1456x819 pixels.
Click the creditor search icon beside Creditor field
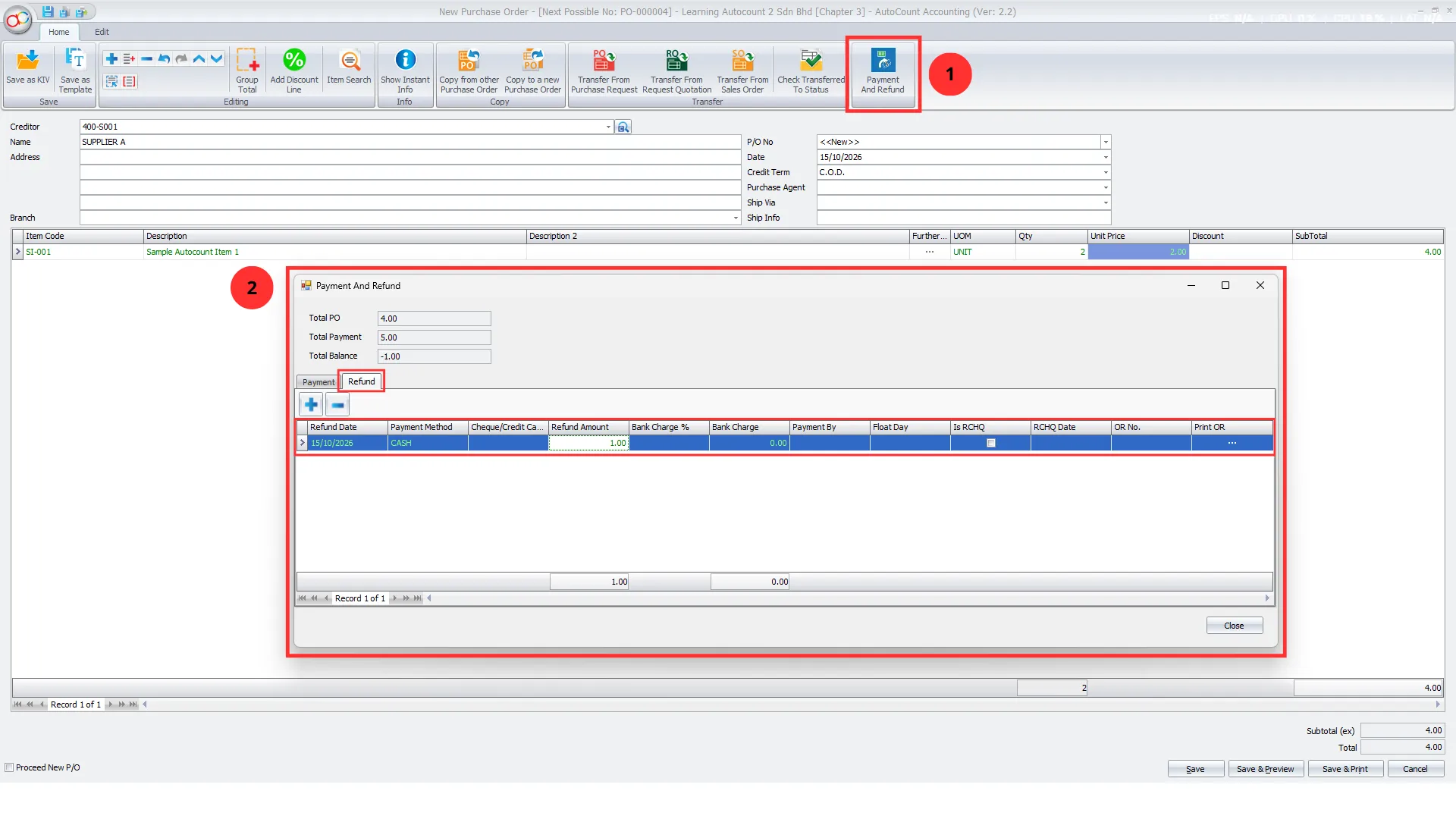point(623,127)
